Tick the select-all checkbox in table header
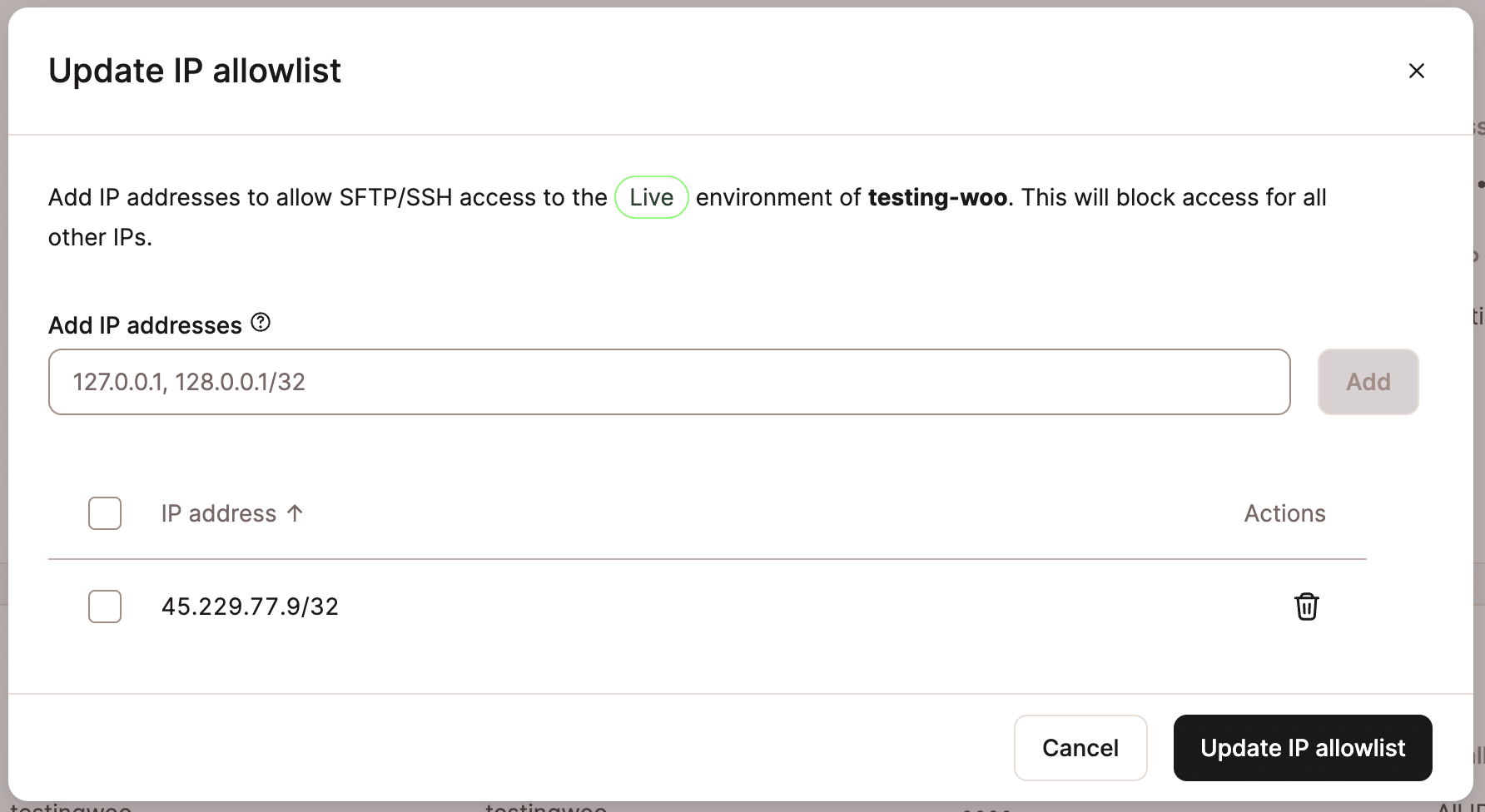The height and width of the screenshot is (812, 1485). (105, 513)
